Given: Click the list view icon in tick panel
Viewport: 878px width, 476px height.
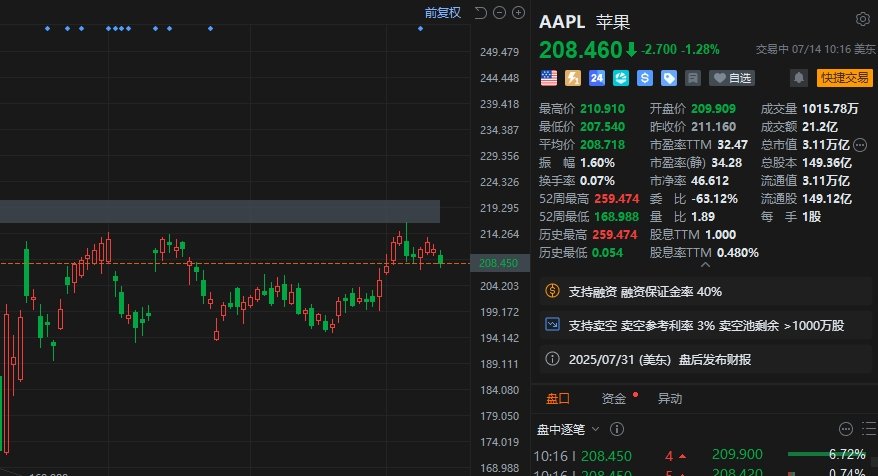Looking at the screenshot, I should [869, 429].
